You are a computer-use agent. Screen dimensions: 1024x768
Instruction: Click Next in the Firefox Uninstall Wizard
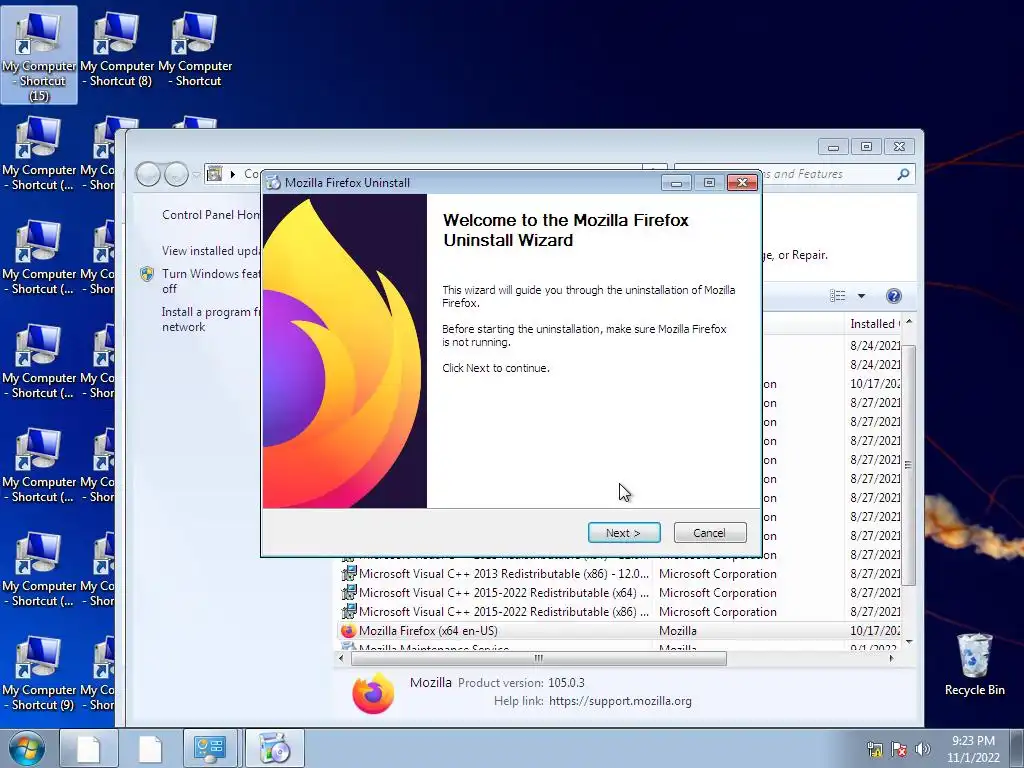624,533
